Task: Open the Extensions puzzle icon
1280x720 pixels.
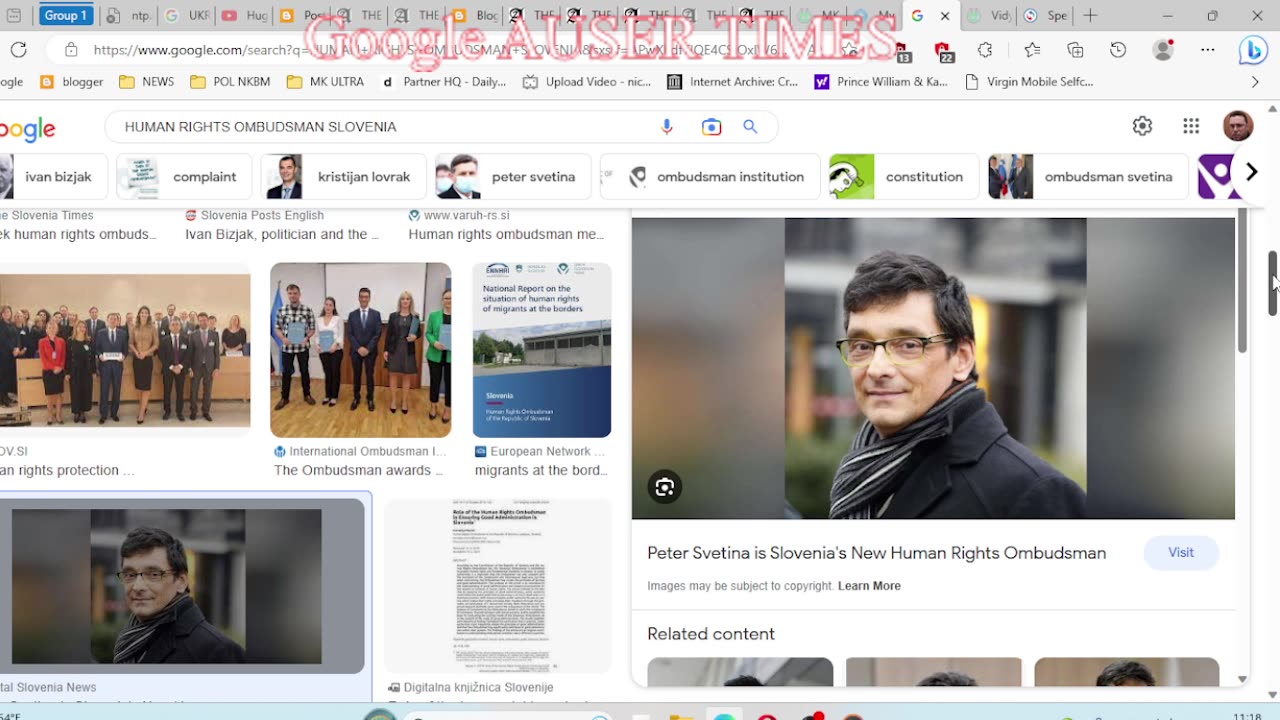Action: (x=986, y=49)
